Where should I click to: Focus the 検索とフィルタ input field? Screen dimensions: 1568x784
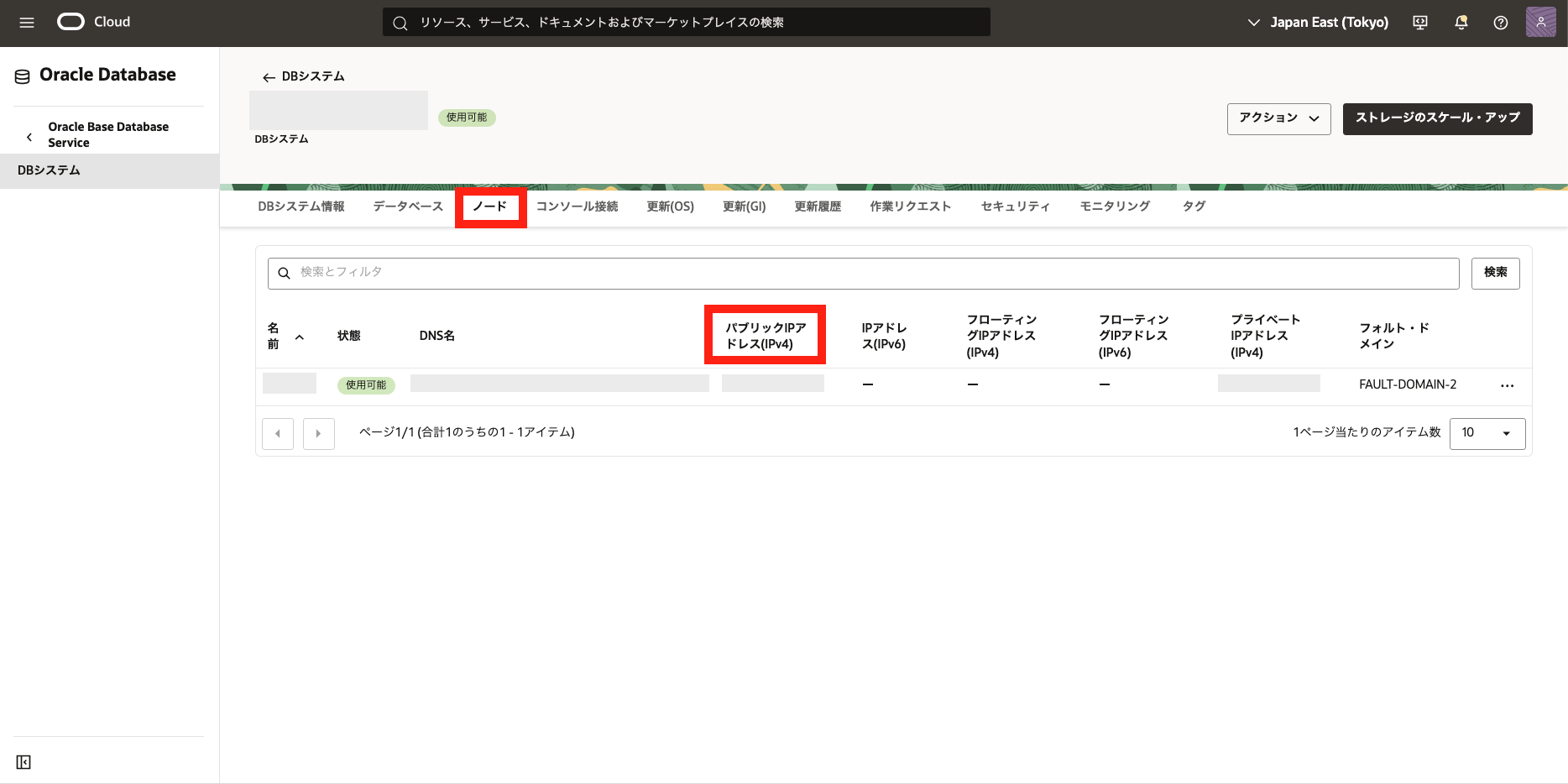pos(865,273)
